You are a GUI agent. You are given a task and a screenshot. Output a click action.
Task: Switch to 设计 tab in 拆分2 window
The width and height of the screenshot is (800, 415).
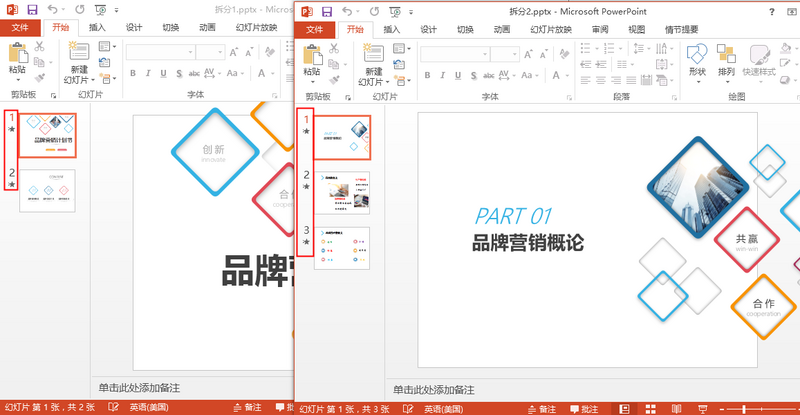point(428,30)
